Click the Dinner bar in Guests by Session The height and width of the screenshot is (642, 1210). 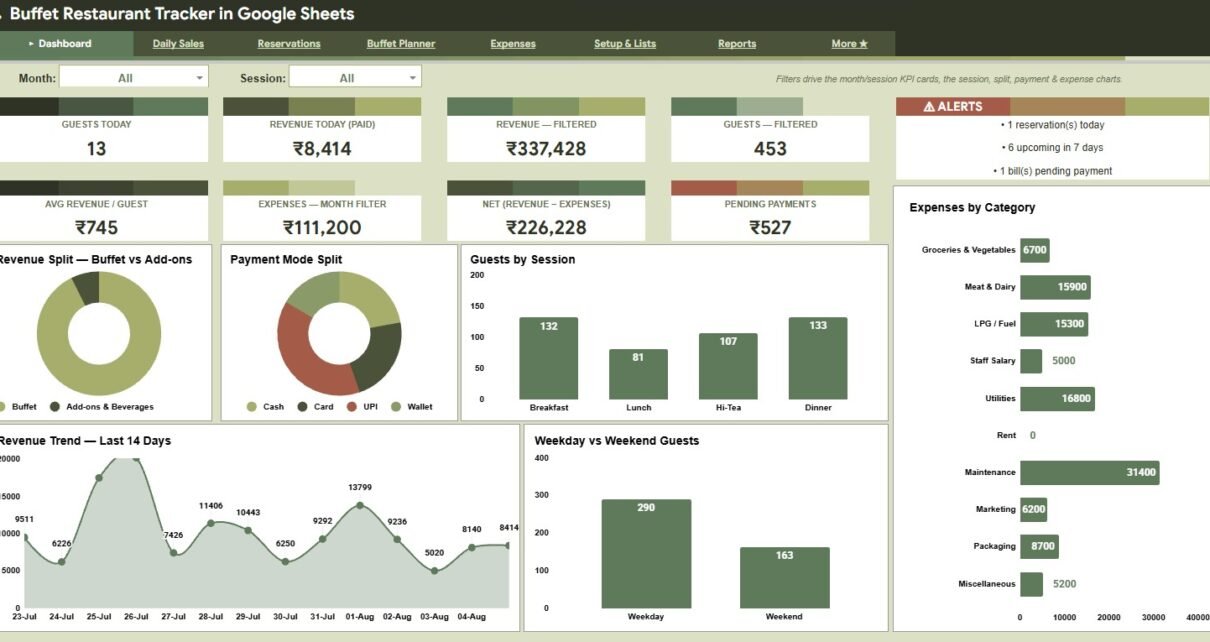[818, 358]
